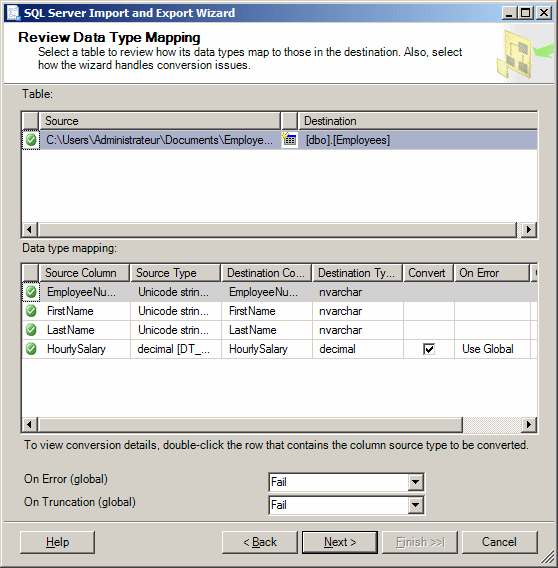The width and height of the screenshot is (558, 568).
Task: Click the green status icon for the EmployeeNumber row
Action: click(x=31, y=292)
